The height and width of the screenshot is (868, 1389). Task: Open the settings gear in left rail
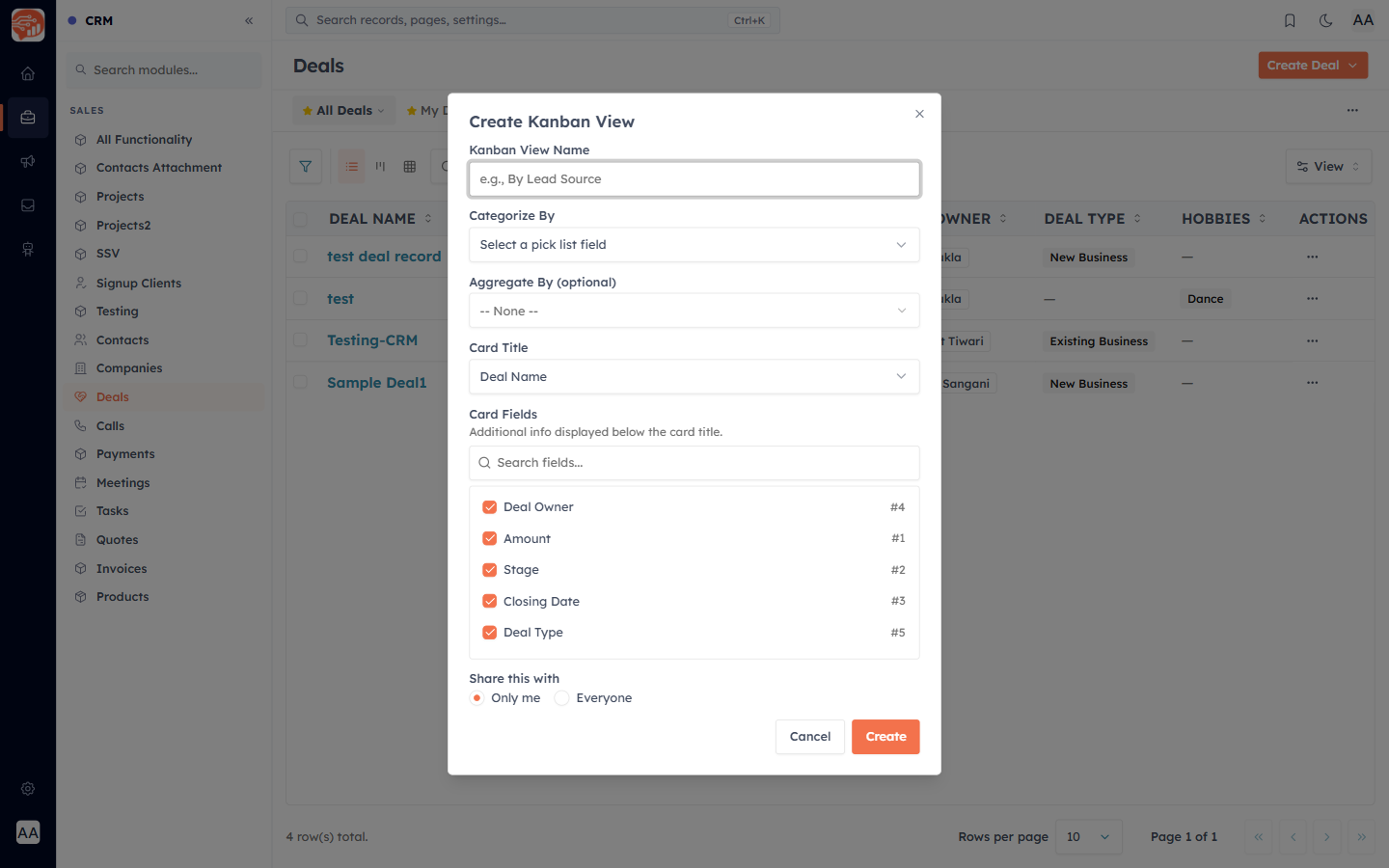[x=28, y=789]
